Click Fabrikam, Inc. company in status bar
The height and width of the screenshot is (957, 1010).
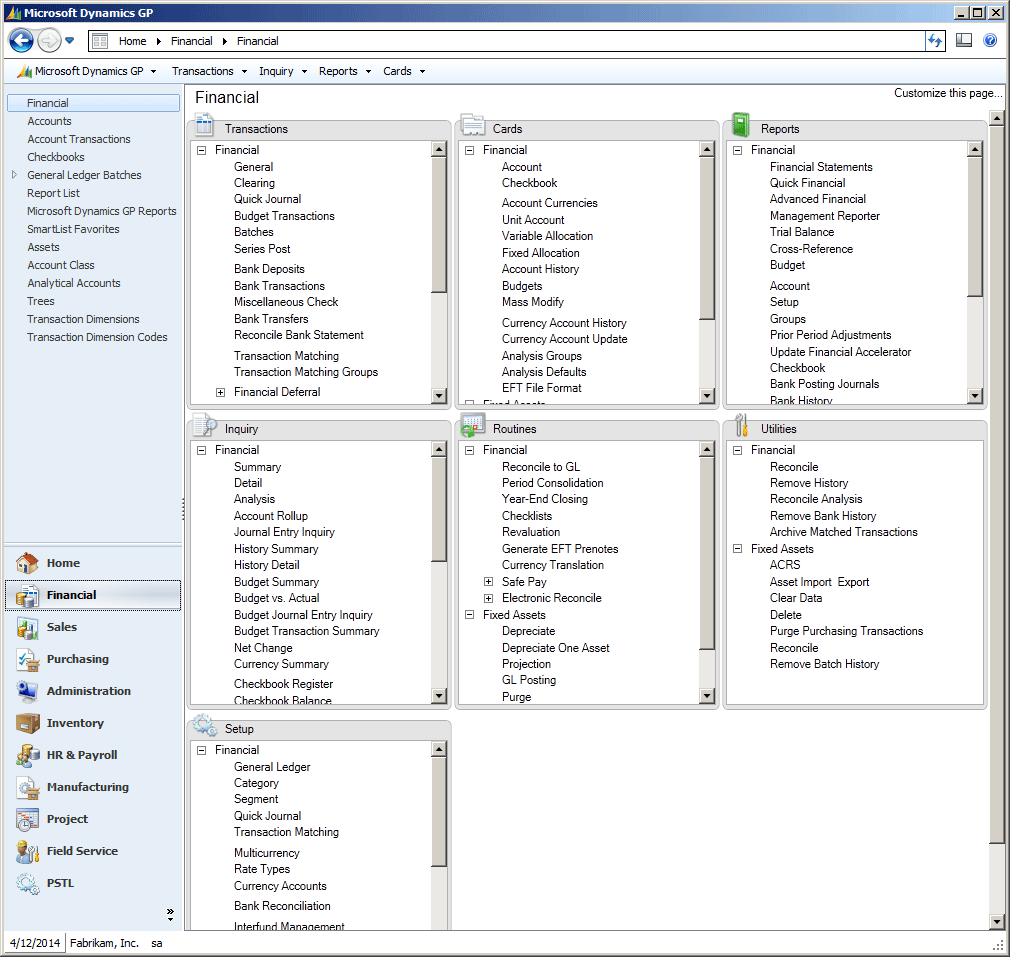104,943
